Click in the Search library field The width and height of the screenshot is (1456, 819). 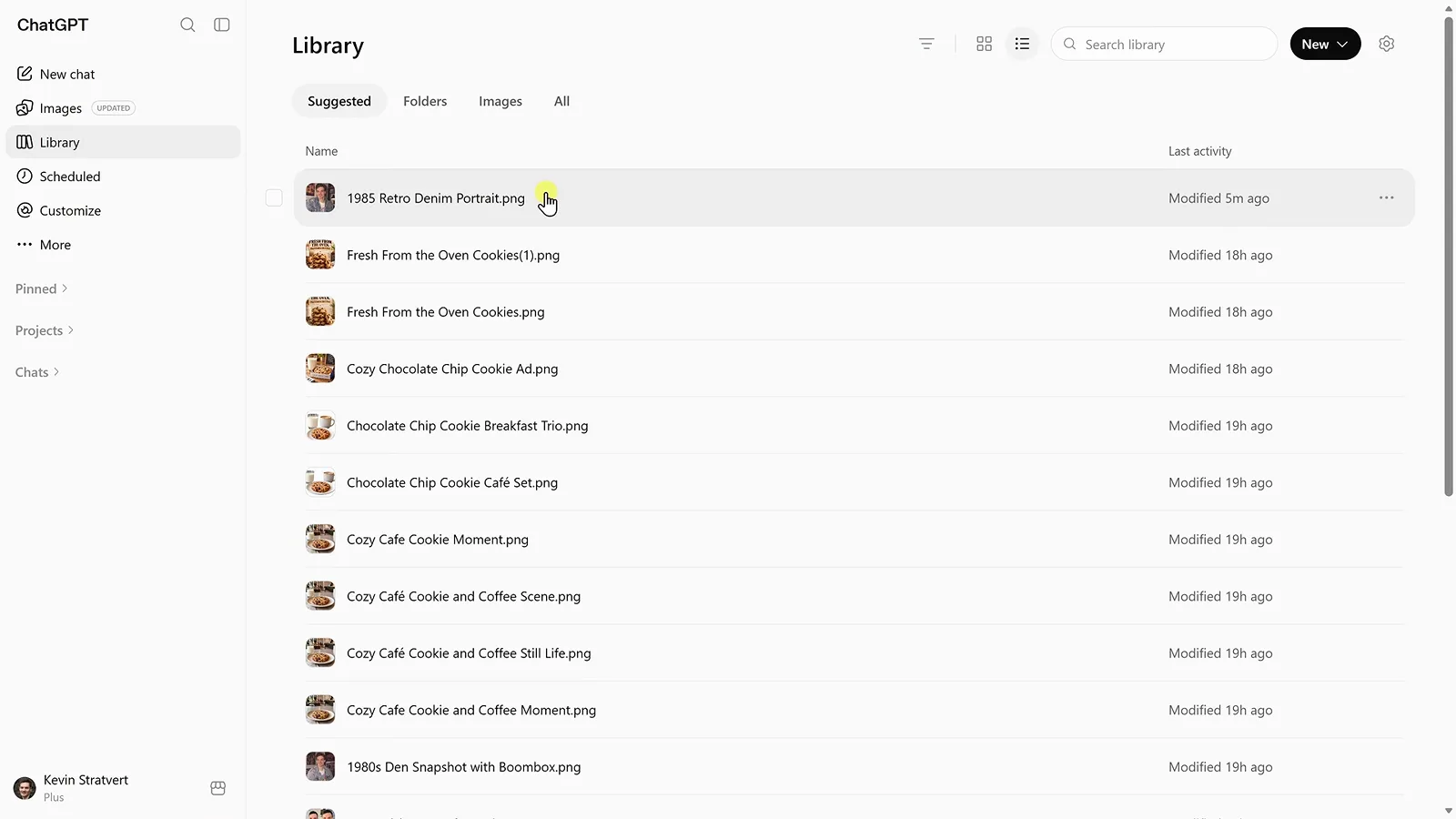tap(1164, 44)
